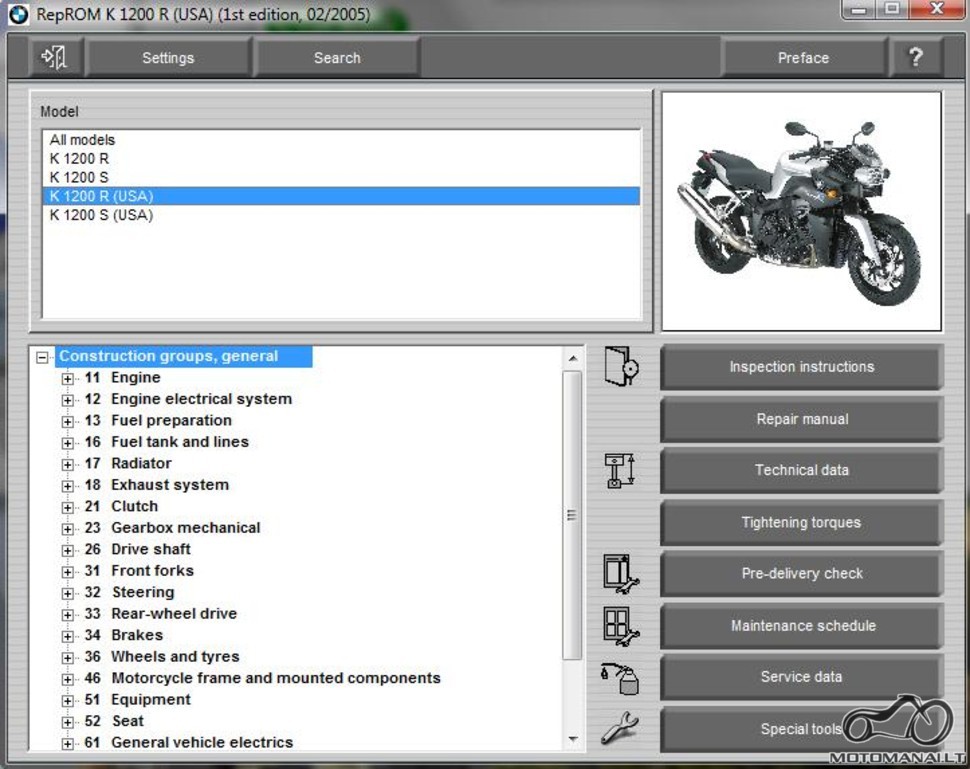Select K 1200 S (USA) model
This screenshot has height=769, width=970.
341,215
